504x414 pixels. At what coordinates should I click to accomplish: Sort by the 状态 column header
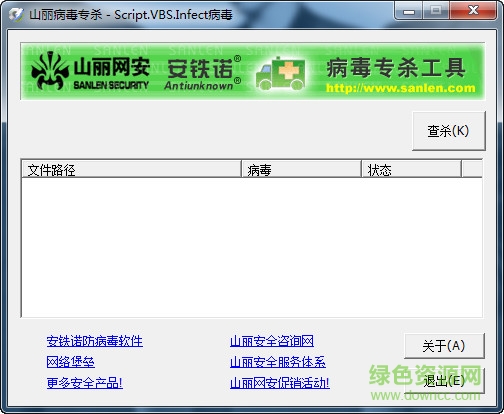point(412,170)
